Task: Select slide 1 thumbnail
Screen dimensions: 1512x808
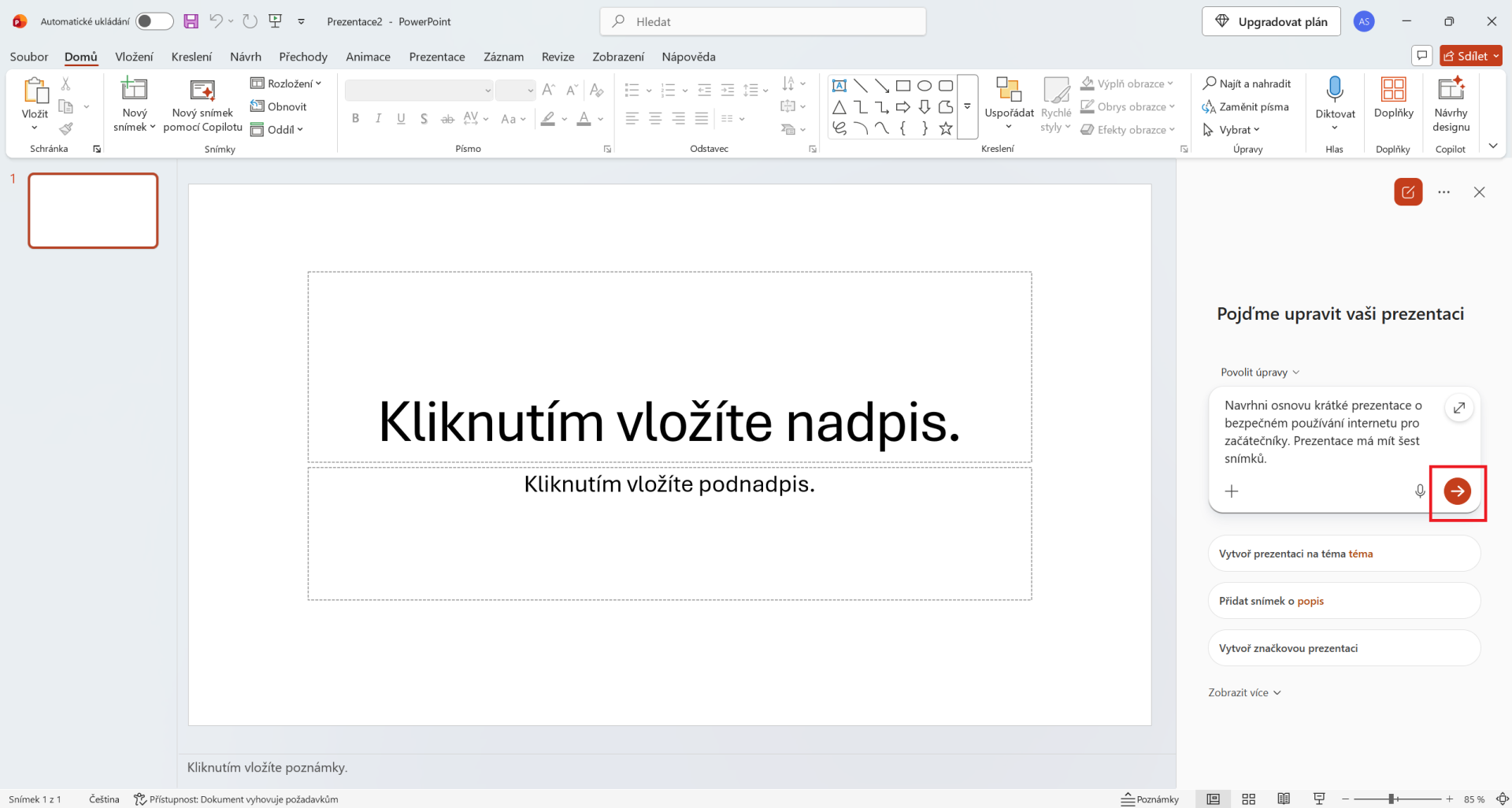Action: (x=93, y=210)
